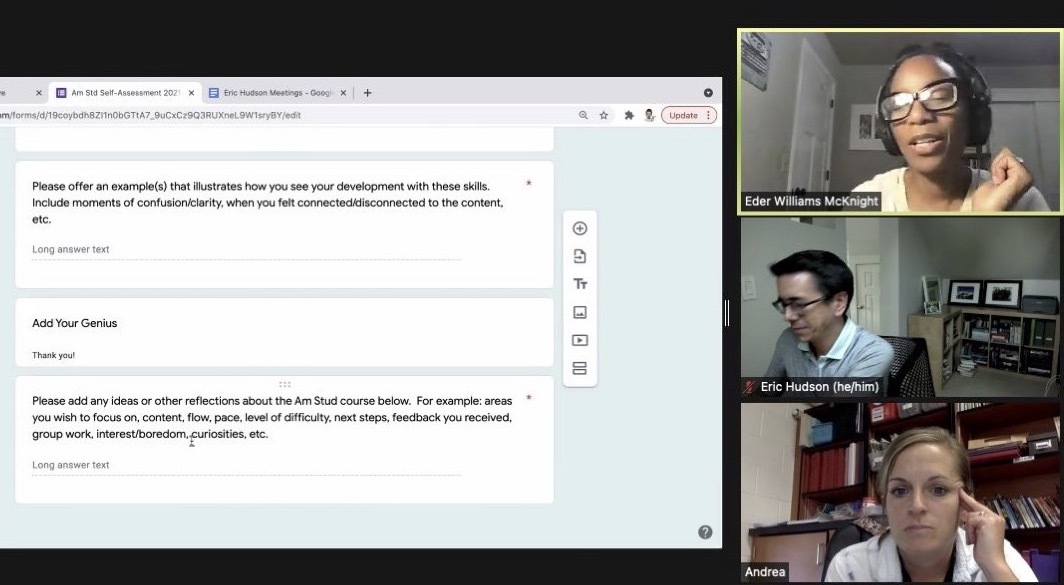Click the Import questions icon
The width and height of the screenshot is (1064, 585).
579,256
